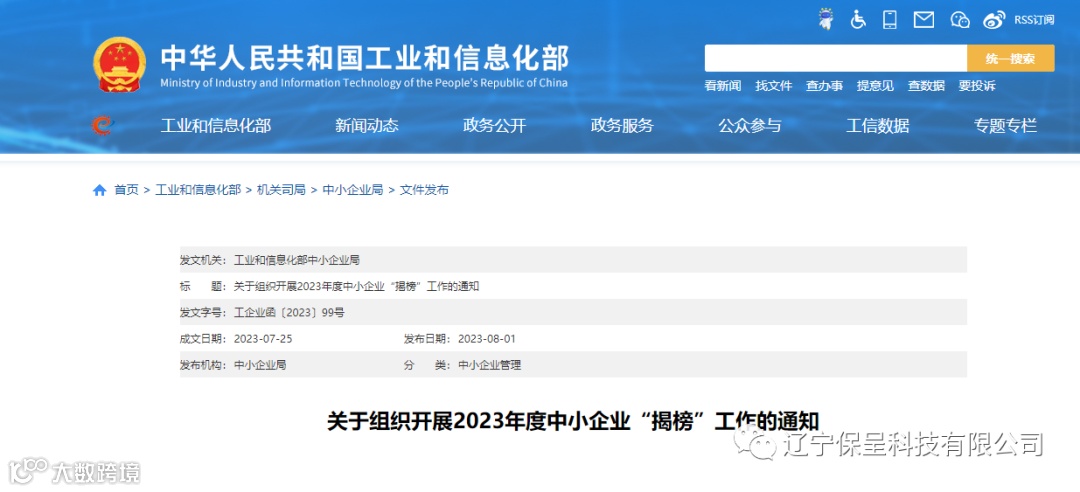Open the email envelope icon

coord(924,20)
